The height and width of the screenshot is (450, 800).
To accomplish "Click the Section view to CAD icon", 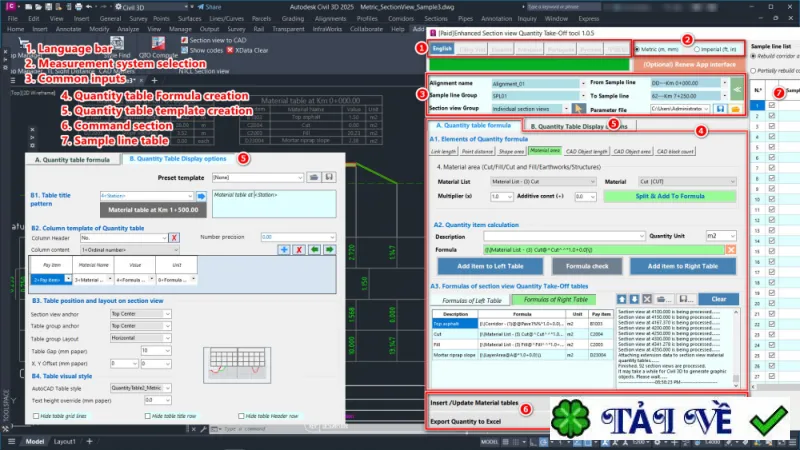I will point(184,40).
